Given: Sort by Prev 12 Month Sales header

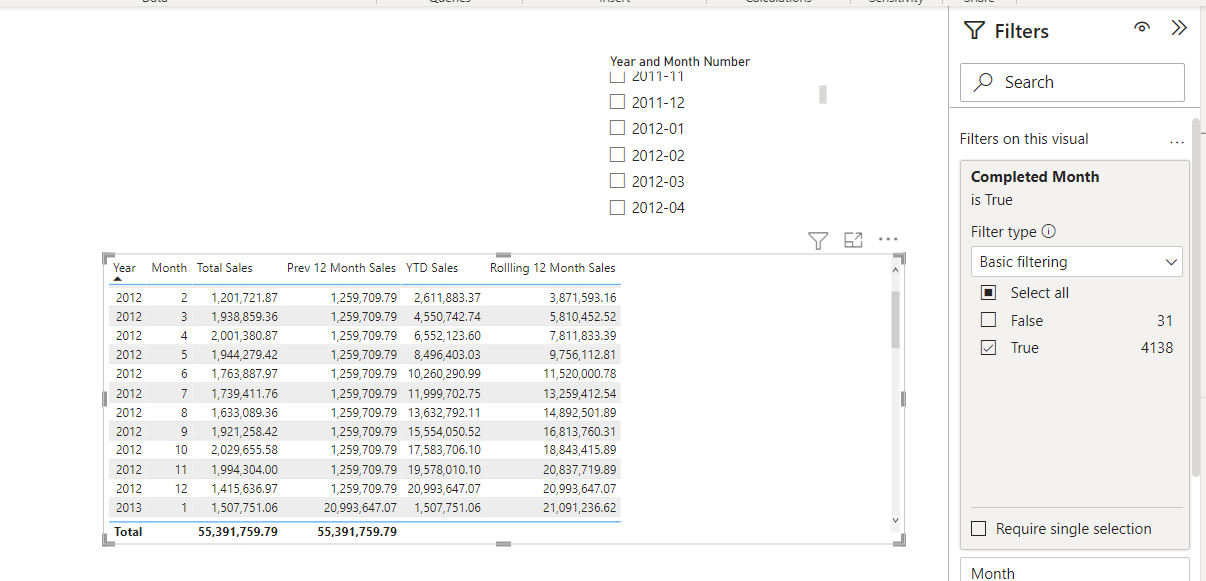Looking at the screenshot, I should pyautogui.click(x=341, y=268).
